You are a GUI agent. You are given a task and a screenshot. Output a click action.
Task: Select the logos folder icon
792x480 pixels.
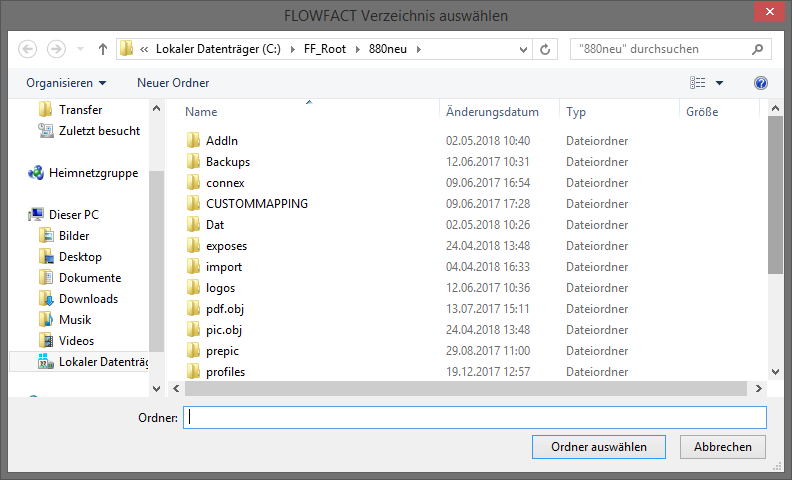(193, 287)
